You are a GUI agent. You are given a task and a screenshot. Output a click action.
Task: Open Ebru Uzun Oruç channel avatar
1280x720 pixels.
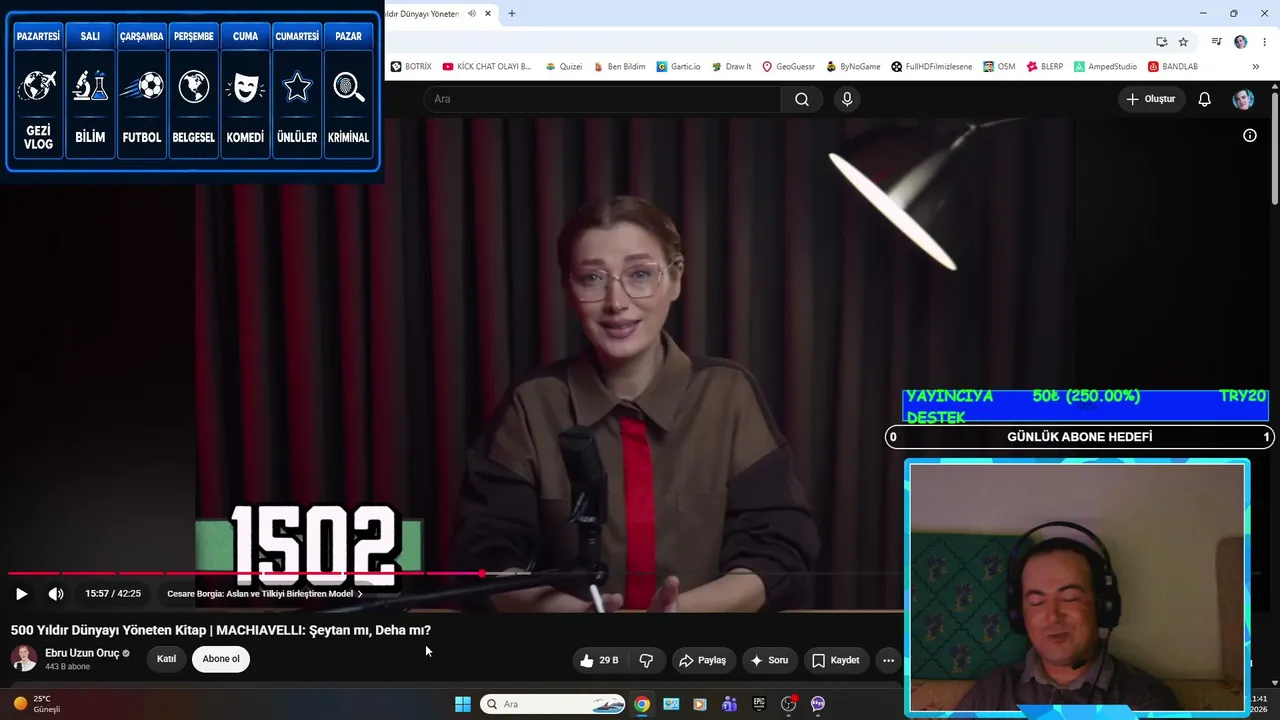pyautogui.click(x=24, y=659)
